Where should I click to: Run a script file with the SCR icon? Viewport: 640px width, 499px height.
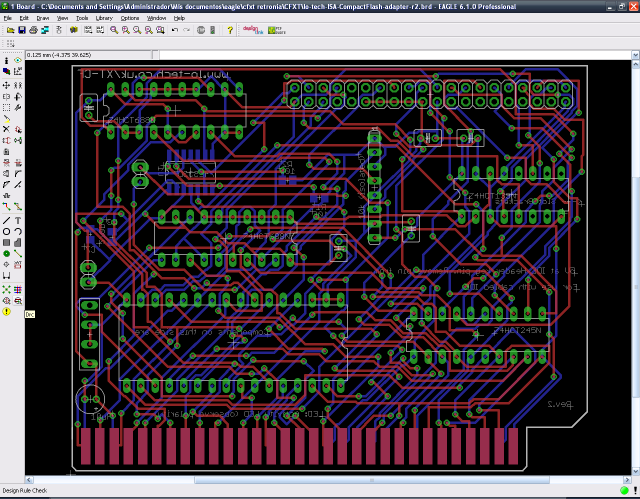tap(88, 30)
